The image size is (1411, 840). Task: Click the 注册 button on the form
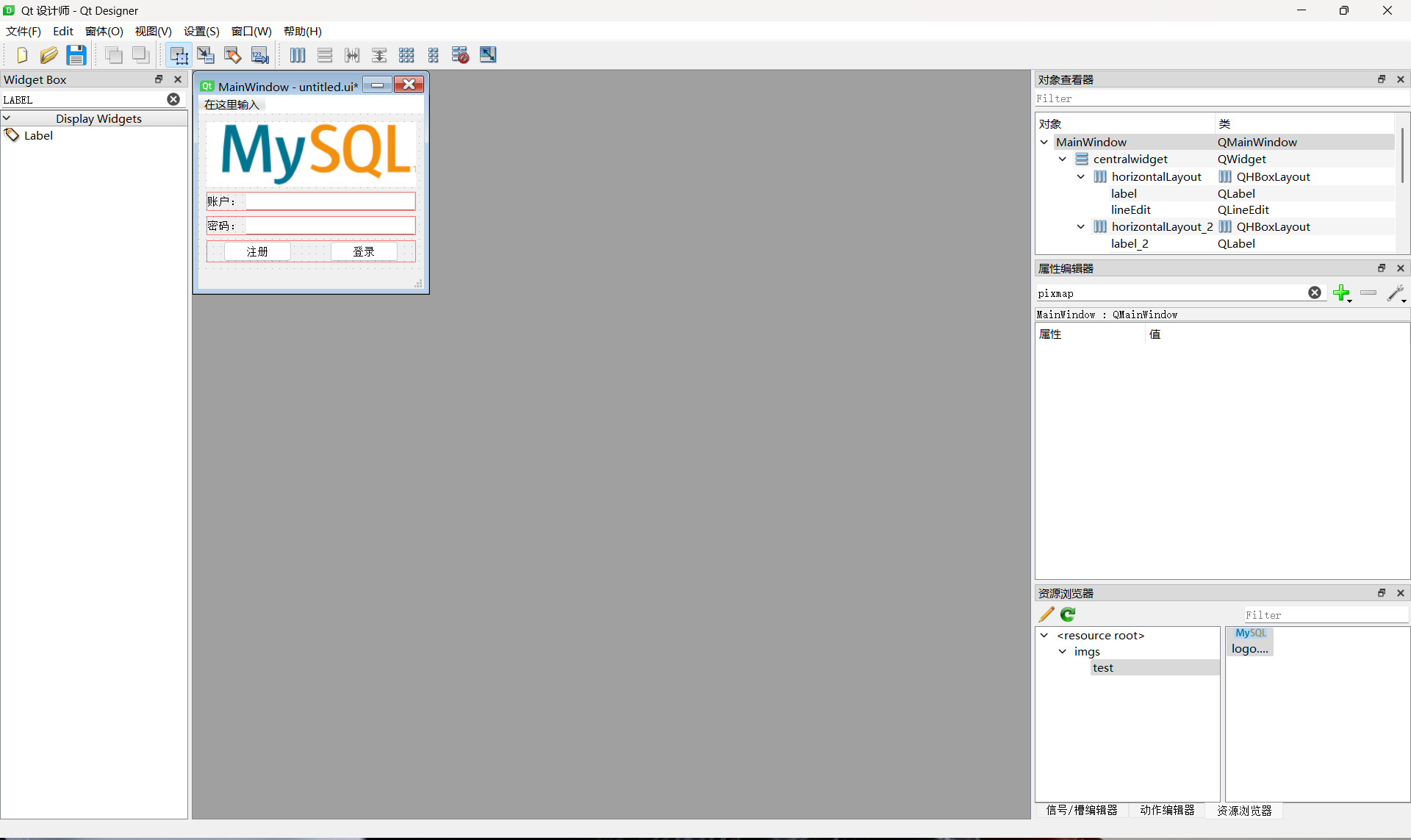257,251
